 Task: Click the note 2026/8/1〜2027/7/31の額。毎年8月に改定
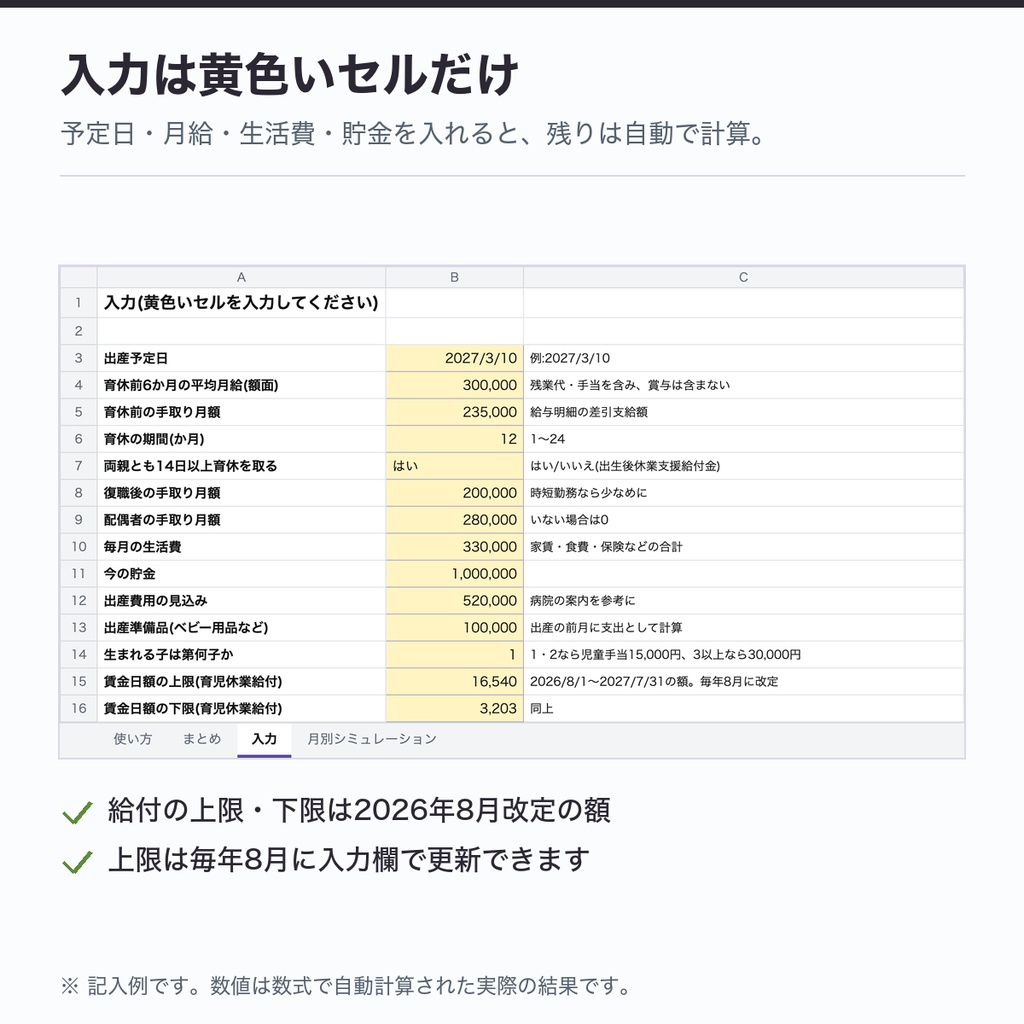click(x=654, y=681)
